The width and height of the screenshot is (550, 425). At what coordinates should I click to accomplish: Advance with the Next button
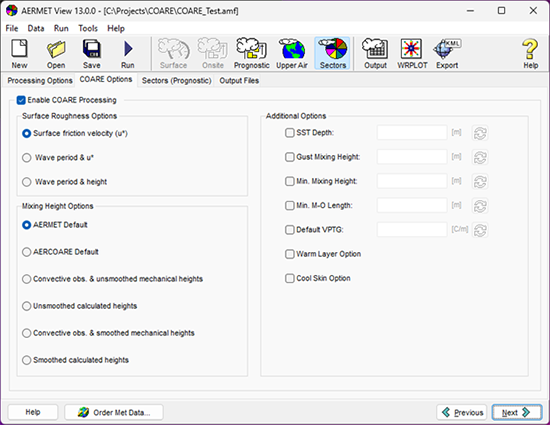click(x=517, y=412)
